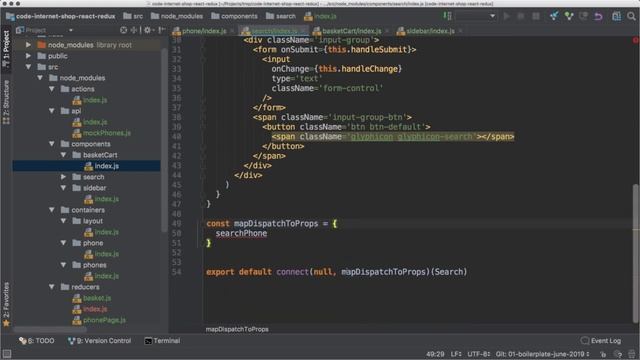
Task: Click the Collapse All icon in Project panel
Action: point(134,30)
